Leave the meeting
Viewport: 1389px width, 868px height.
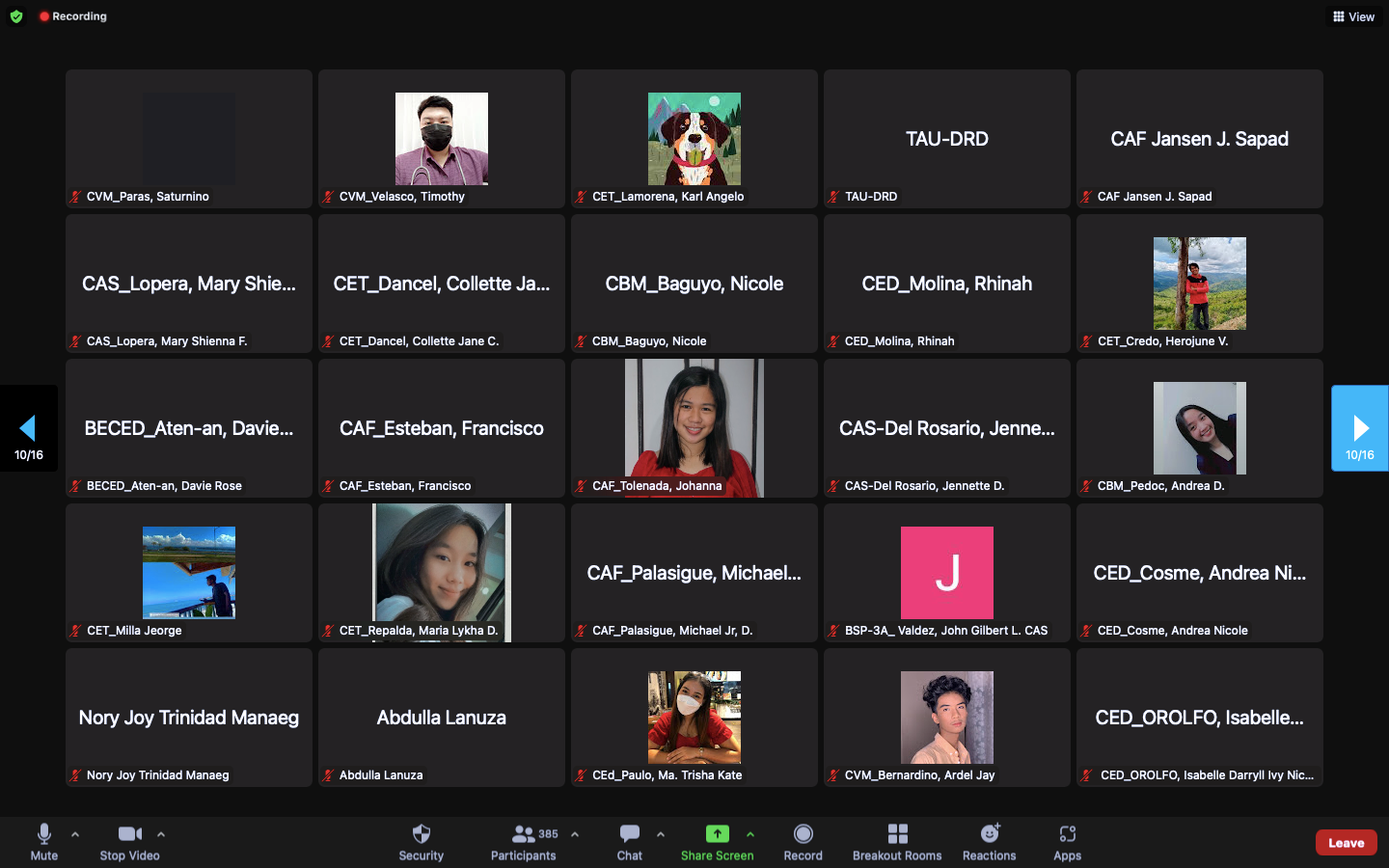coord(1346,842)
